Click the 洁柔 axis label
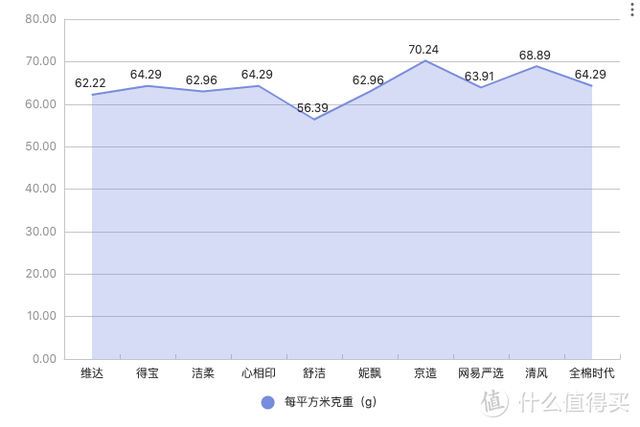640x427 pixels. tap(203, 373)
